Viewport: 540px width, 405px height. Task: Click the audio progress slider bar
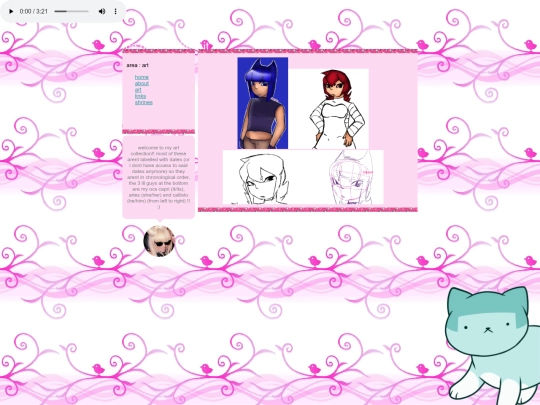tap(71, 11)
